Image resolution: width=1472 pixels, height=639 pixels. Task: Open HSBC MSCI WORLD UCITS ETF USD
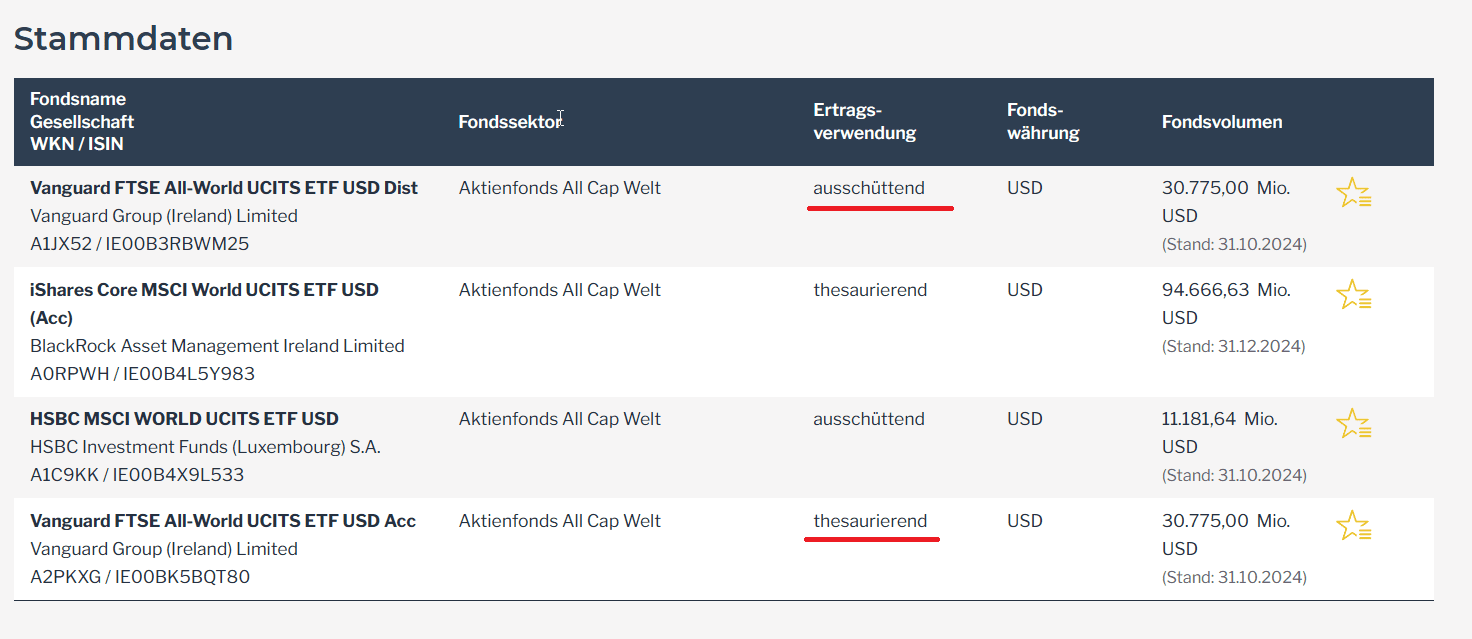tap(184, 419)
